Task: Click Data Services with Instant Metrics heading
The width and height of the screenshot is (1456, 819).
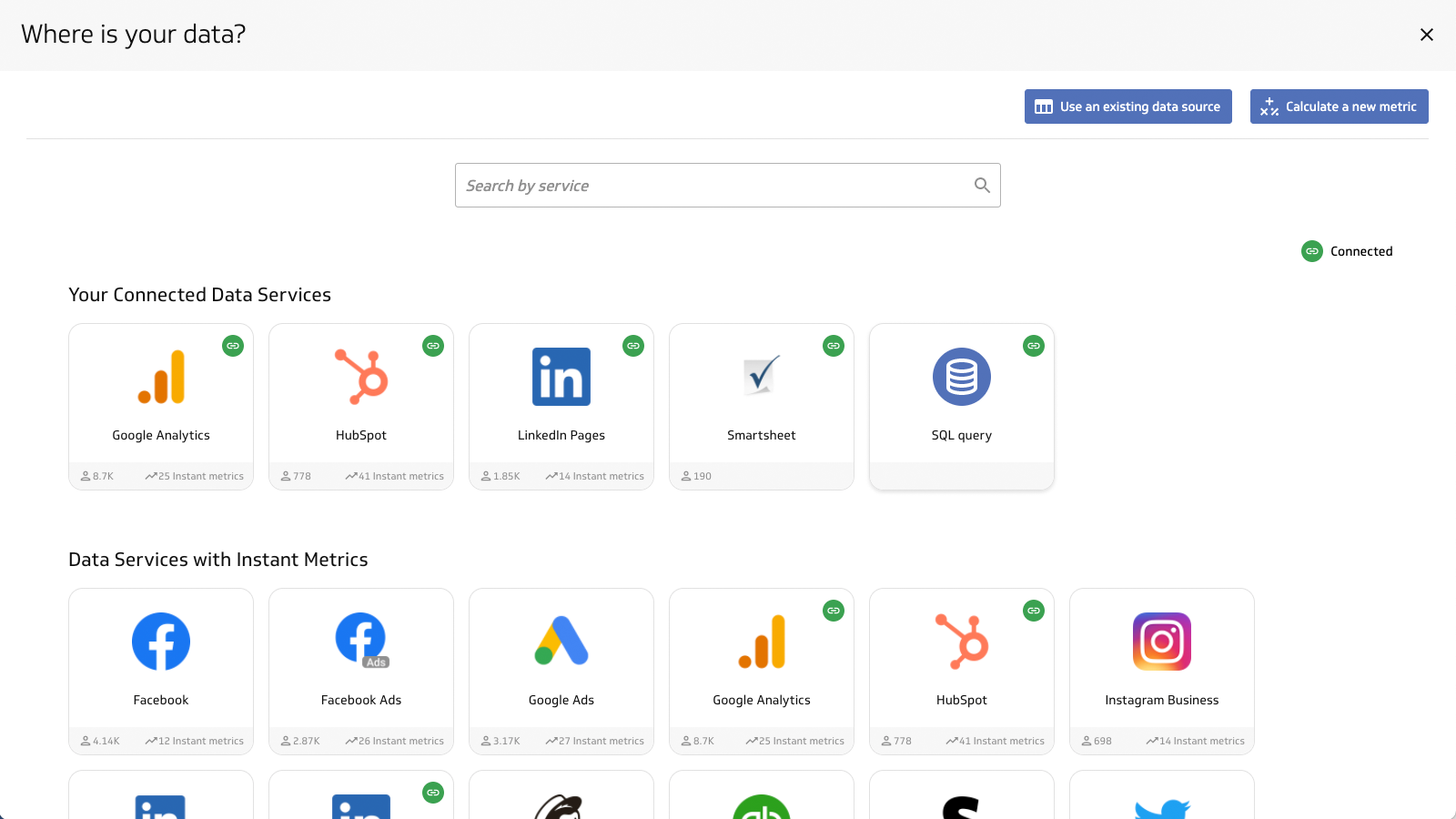Action: (218, 560)
